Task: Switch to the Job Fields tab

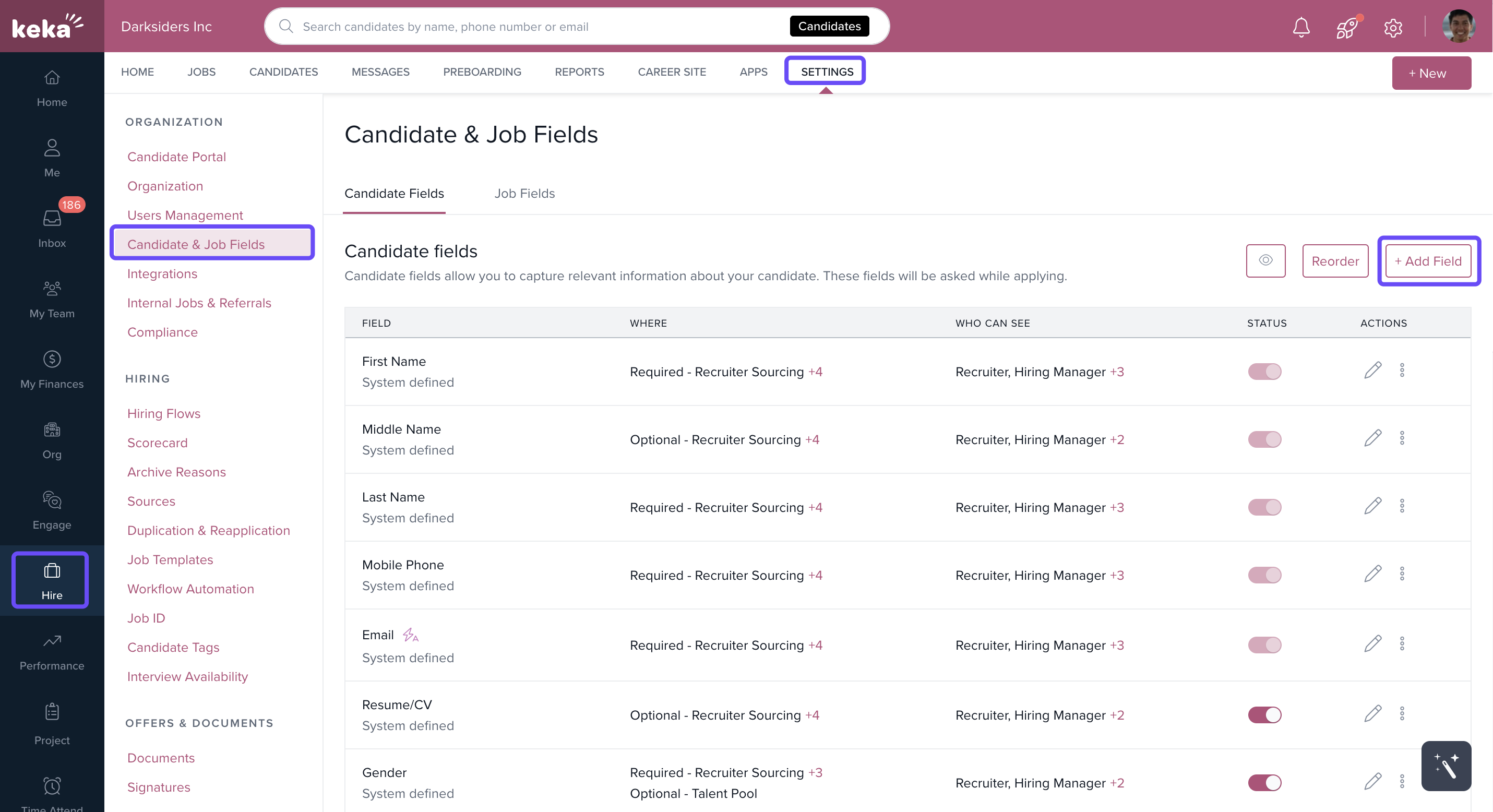Action: [x=524, y=194]
